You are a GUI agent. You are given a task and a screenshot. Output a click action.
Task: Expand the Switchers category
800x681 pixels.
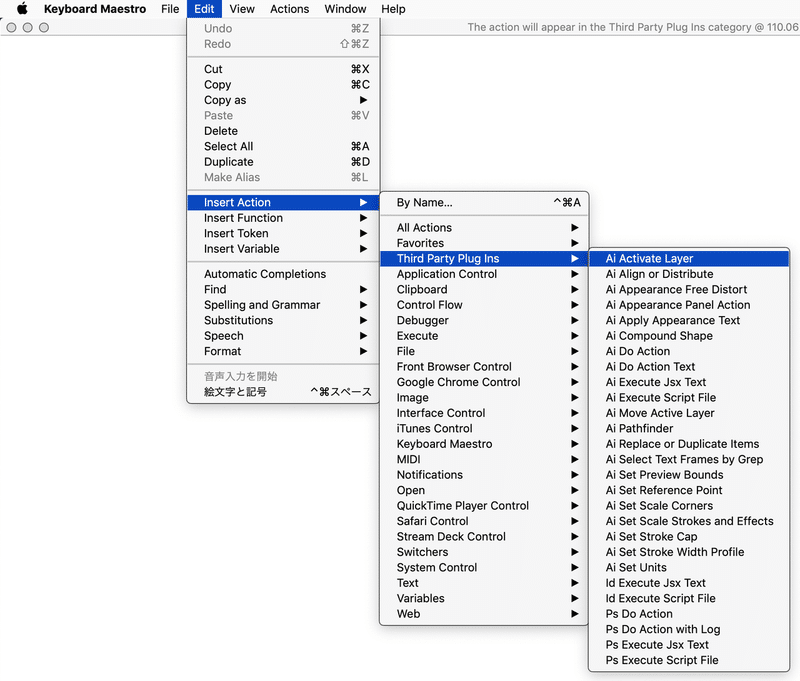pyautogui.click(x=484, y=552)
